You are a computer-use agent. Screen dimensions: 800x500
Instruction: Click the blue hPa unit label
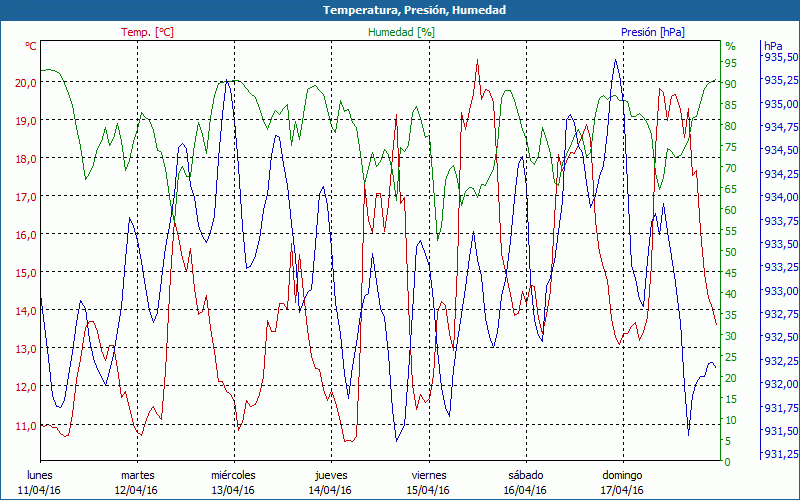click(773, 46)
